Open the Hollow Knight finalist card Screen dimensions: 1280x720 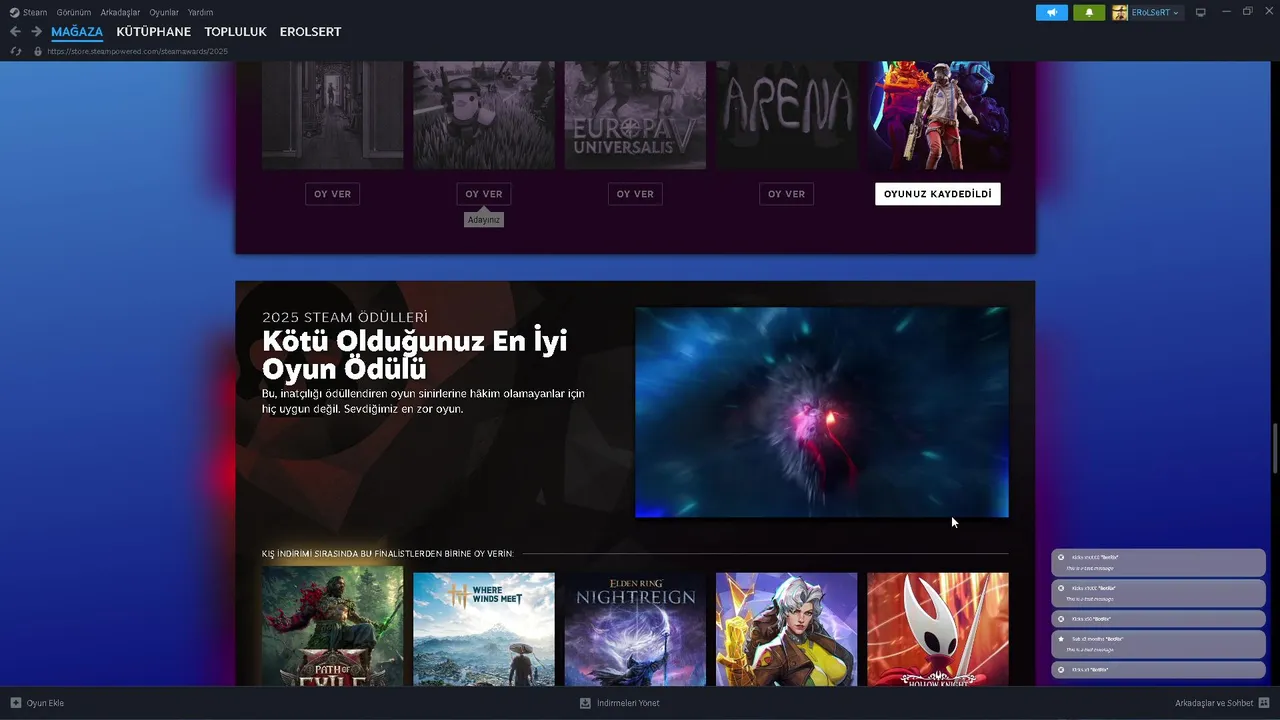tap(938, 628)
